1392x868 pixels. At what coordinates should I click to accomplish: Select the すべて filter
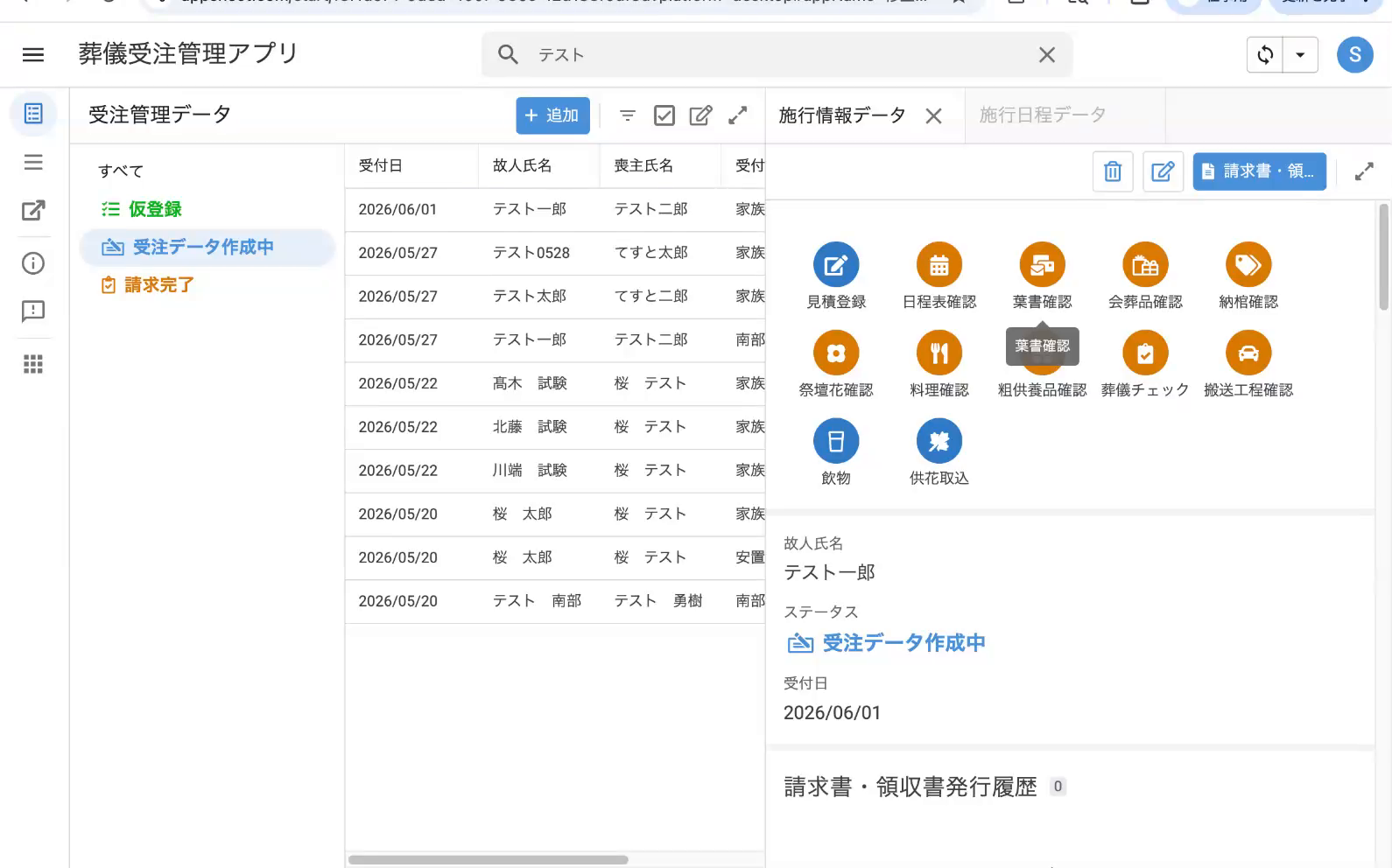point(121,171)
